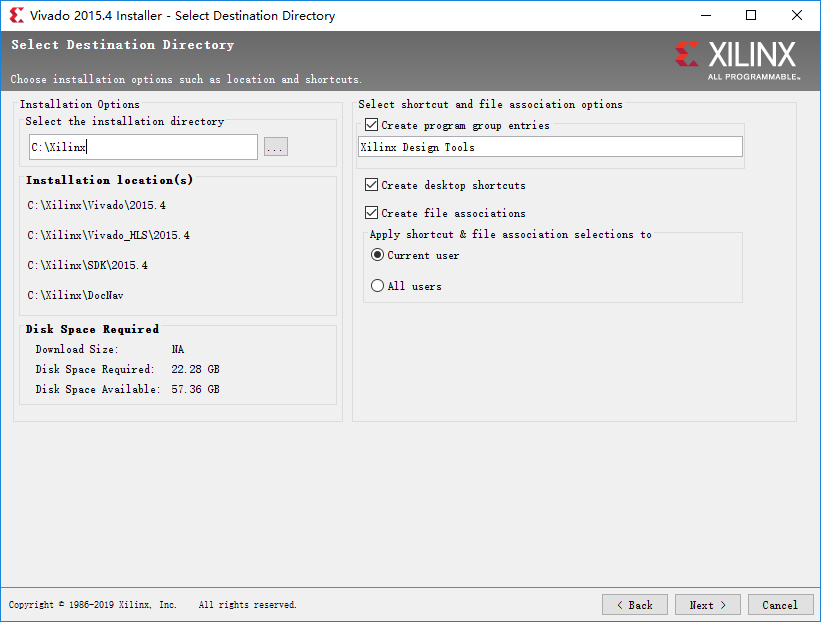Click the 57.36 GB disk space available value
Screen dimensions: 821x622
pos(195,389)
